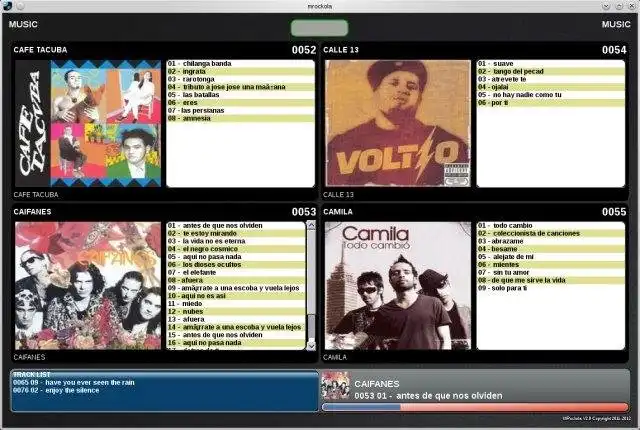Select track '04 - ojalai'

551,87
